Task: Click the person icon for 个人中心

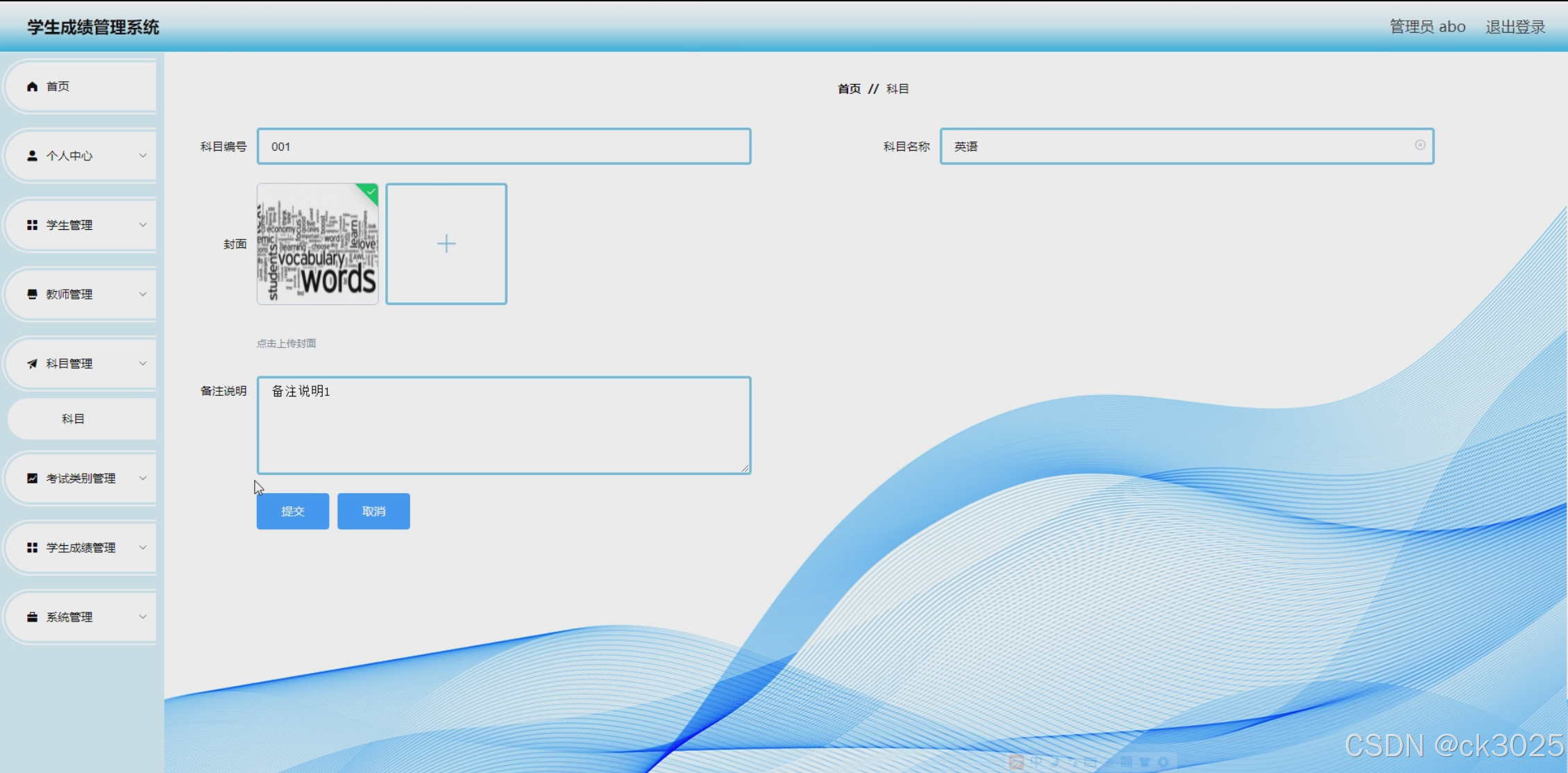Action: pyautogui.click(x=32, y=156)
